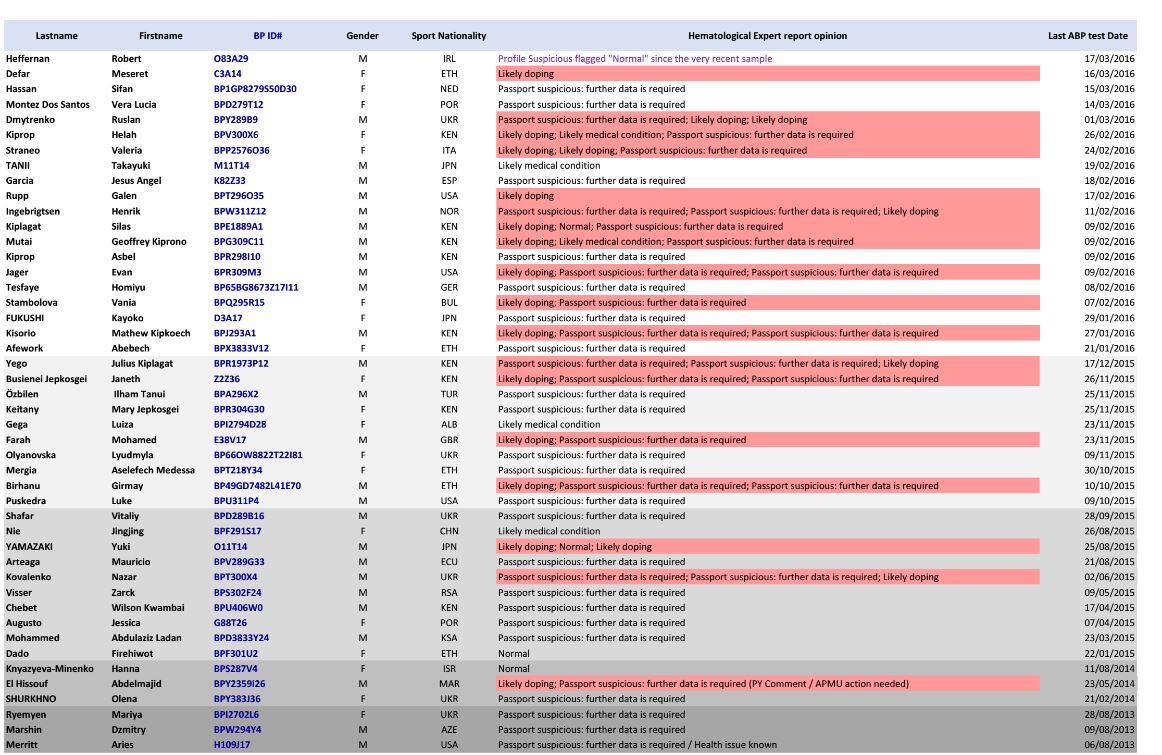1162x755 pixels.
Task: Click nationality IRL cell
Action: click(x=449, y=59)
